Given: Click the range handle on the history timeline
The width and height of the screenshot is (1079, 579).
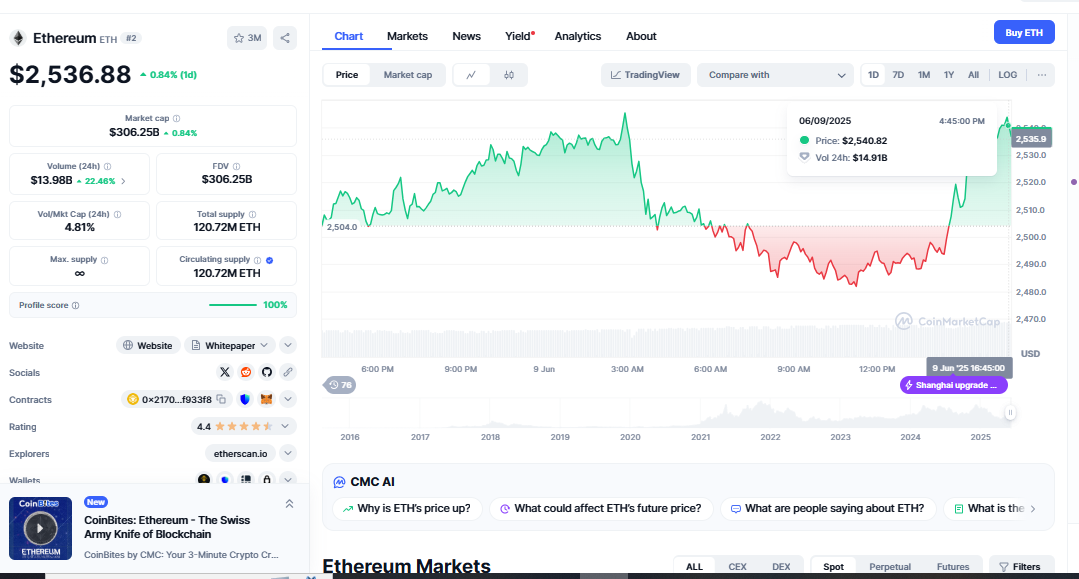Looking at the screenshot, I should [x=1010, y=412].
